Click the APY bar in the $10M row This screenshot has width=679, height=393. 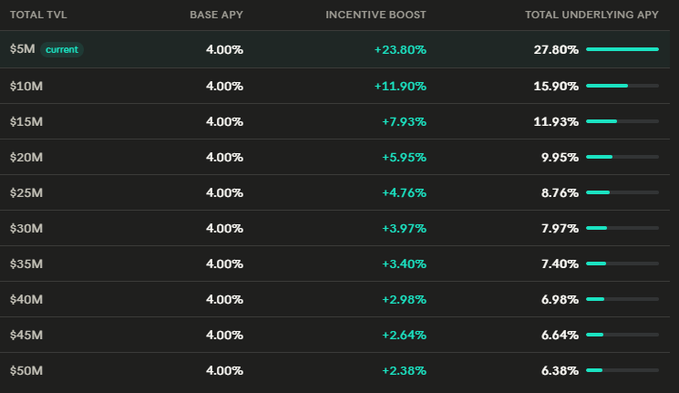click(622, 86)
